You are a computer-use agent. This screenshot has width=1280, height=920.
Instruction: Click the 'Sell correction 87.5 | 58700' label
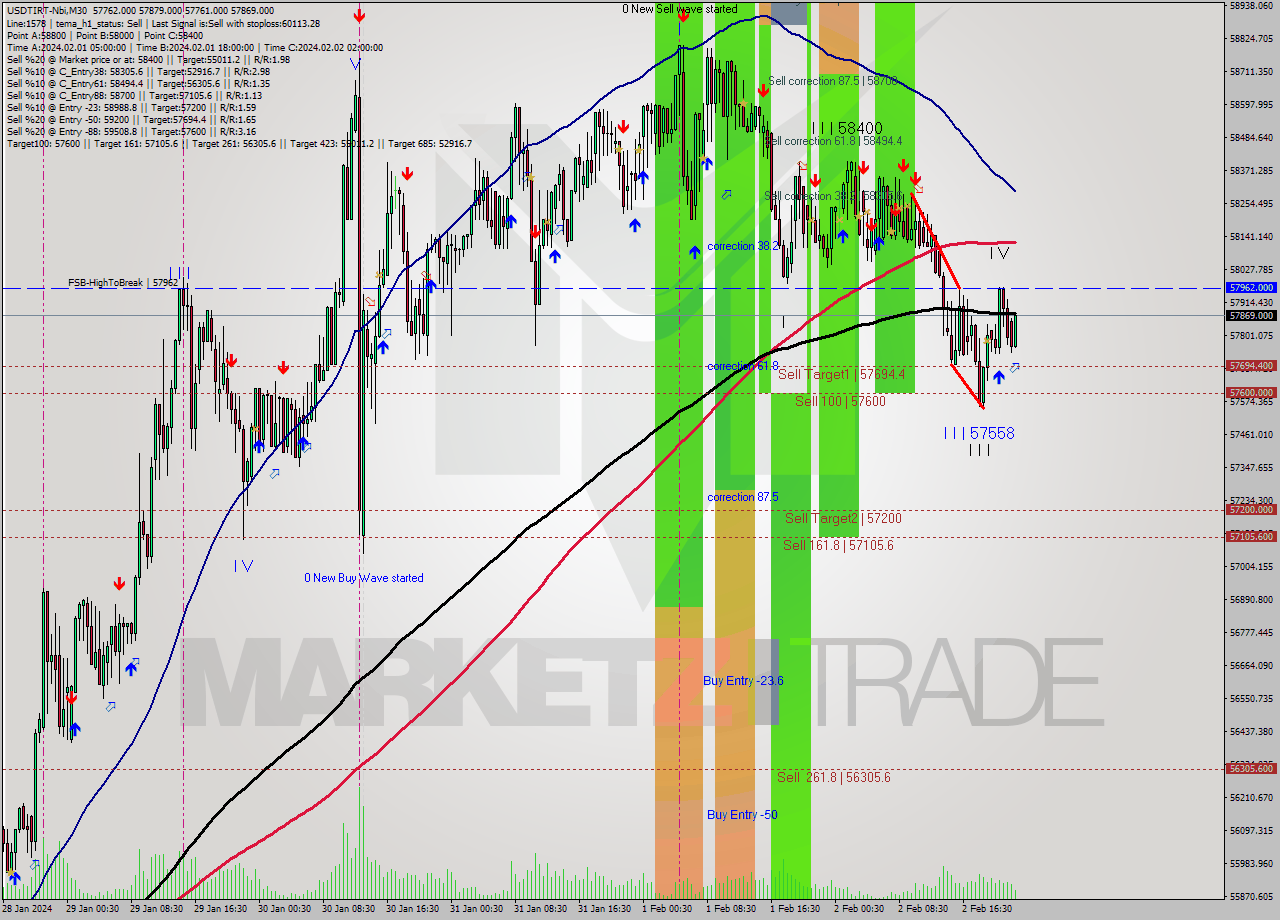(833, 81)
